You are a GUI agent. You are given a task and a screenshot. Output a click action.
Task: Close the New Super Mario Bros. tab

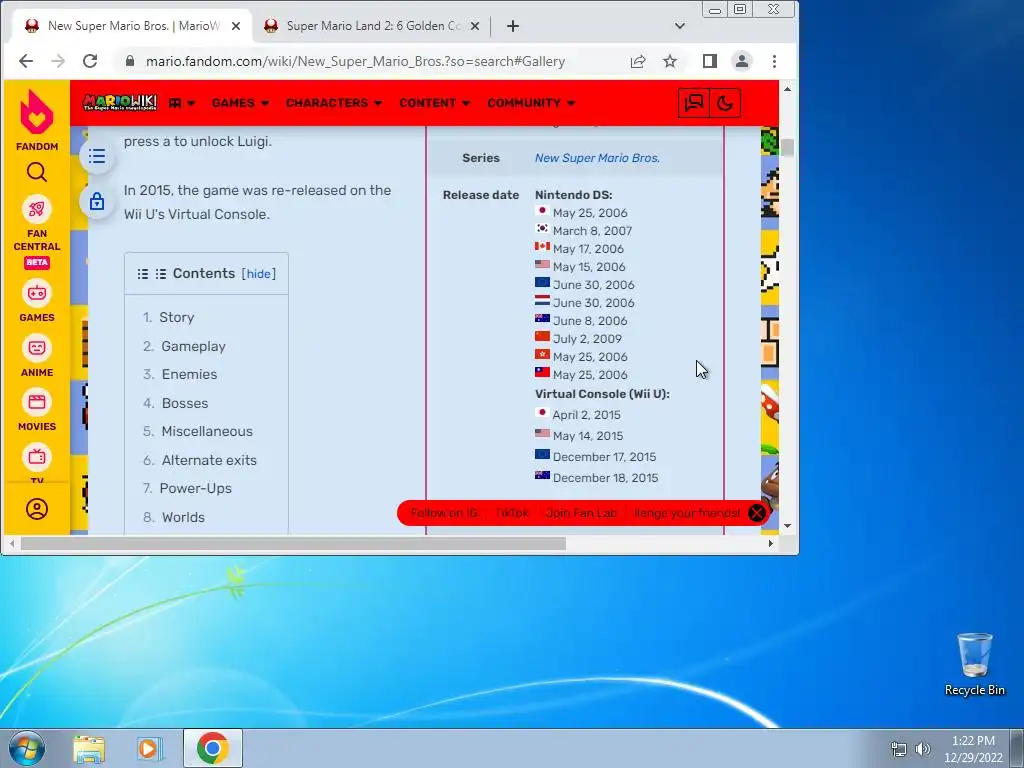[236, 26]
